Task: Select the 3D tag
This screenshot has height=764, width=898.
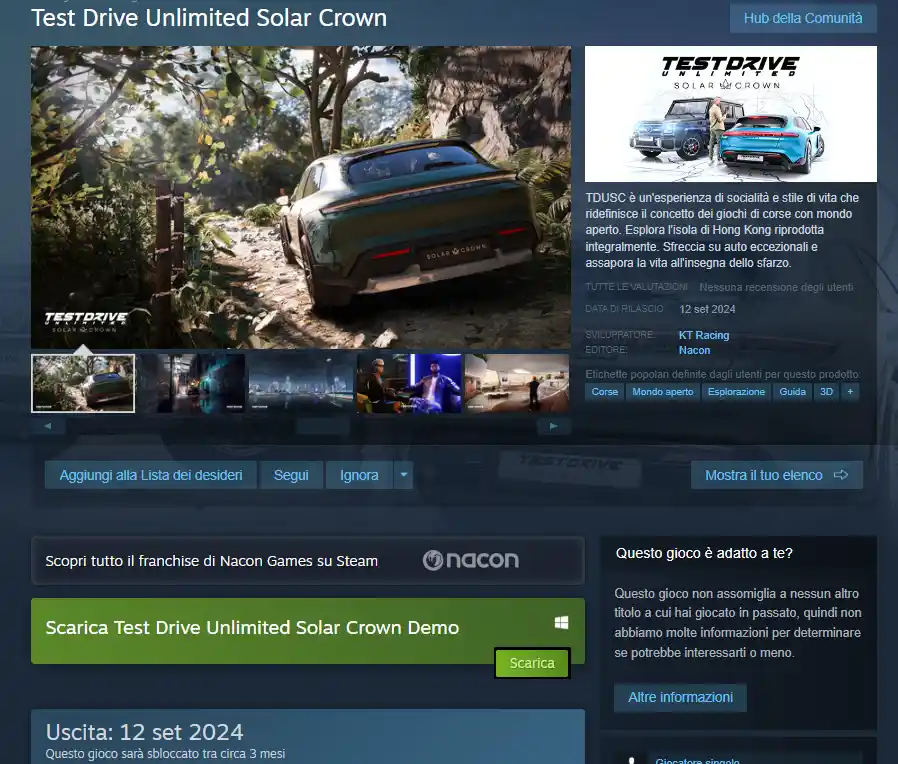Action: pos(826,392)
